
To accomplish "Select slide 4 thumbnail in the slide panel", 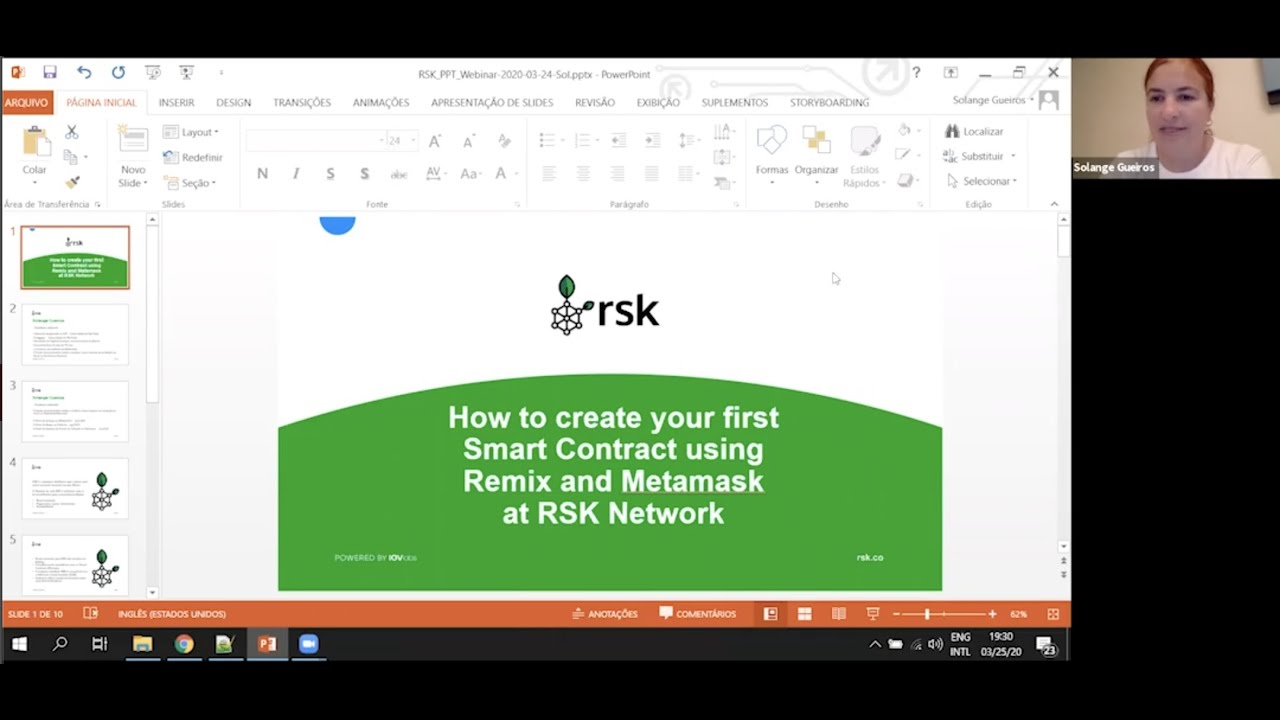I will click(75, 488).
